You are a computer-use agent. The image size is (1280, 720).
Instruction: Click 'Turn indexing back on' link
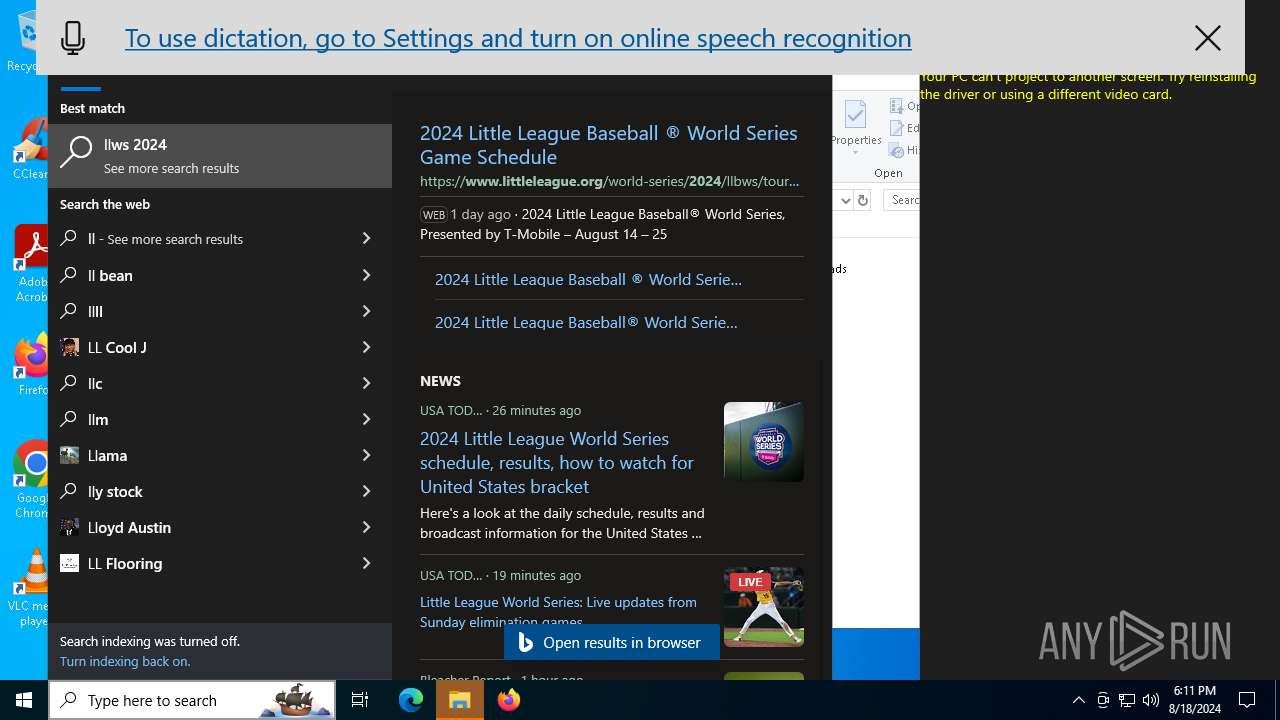pos(125,661)
